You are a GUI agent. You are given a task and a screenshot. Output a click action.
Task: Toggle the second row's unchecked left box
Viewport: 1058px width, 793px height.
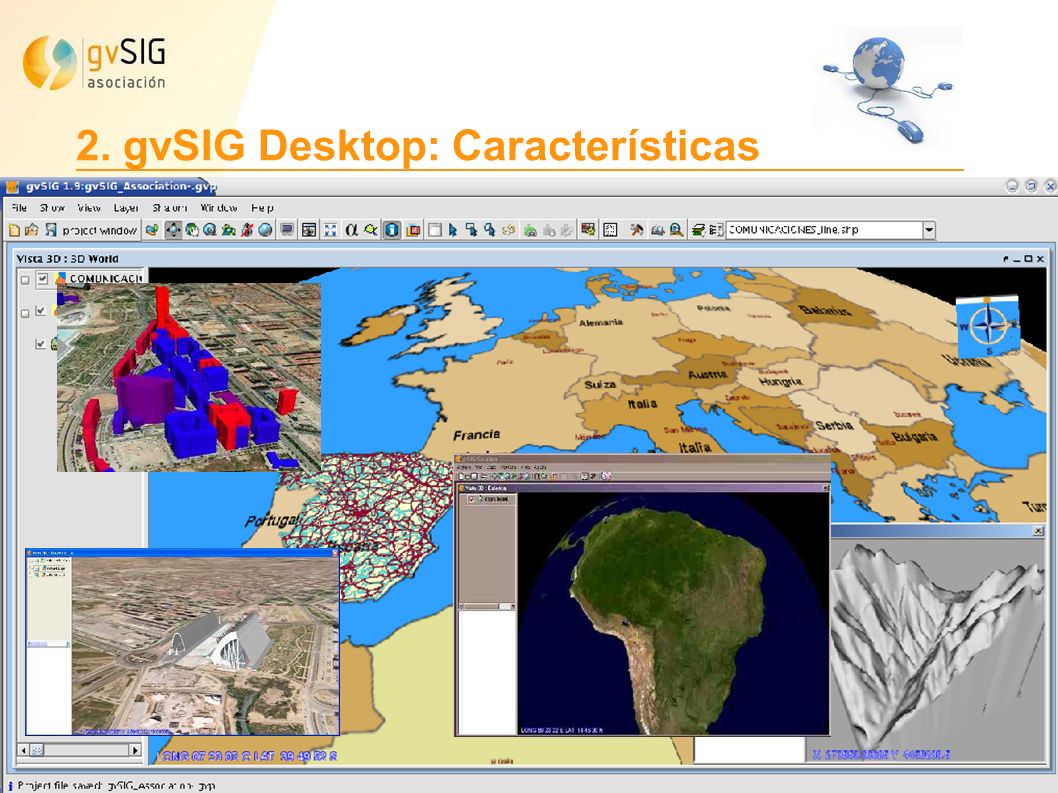click(x=25, y=313)
